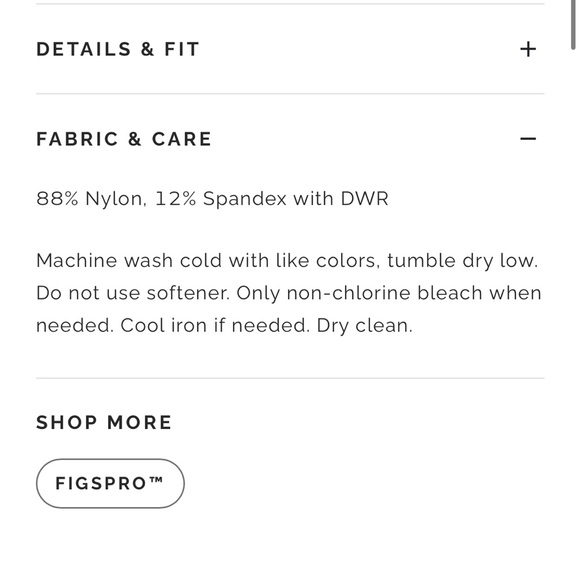This screenshot has height=580, width=580.
Task: Toggle the Fabric & Care section header
Action: point(290,139)
